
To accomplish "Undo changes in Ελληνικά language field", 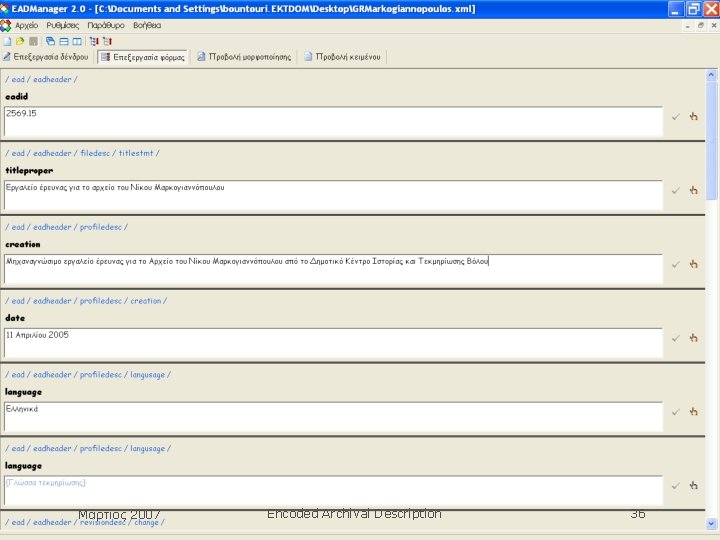I will tap(693, 412).
